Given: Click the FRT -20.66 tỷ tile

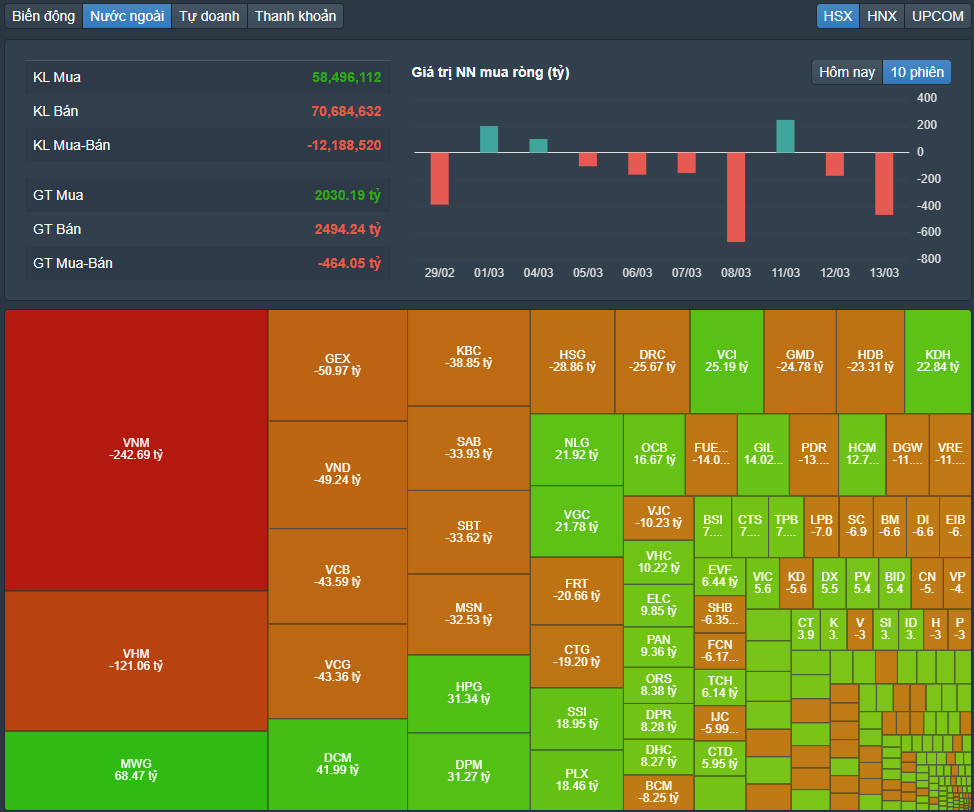Looking at the screenshot, I should tap(576, 591).
